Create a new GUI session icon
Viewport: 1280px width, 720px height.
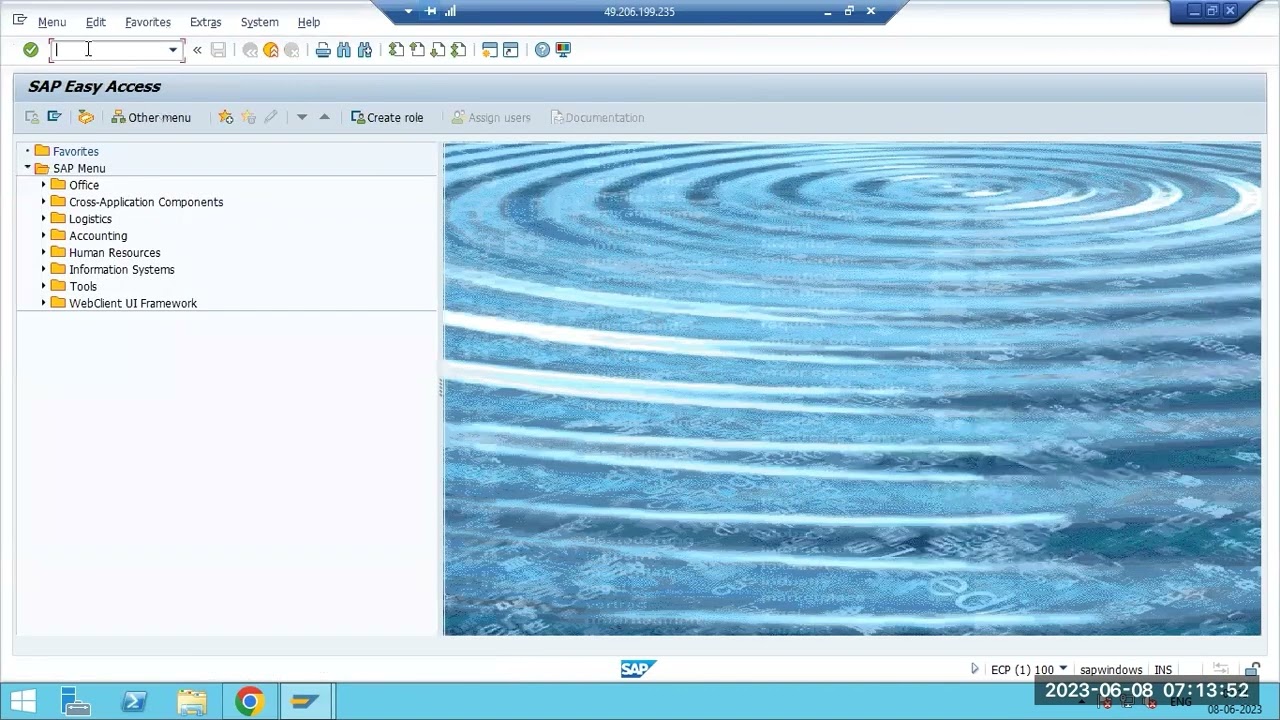(489, 50)
